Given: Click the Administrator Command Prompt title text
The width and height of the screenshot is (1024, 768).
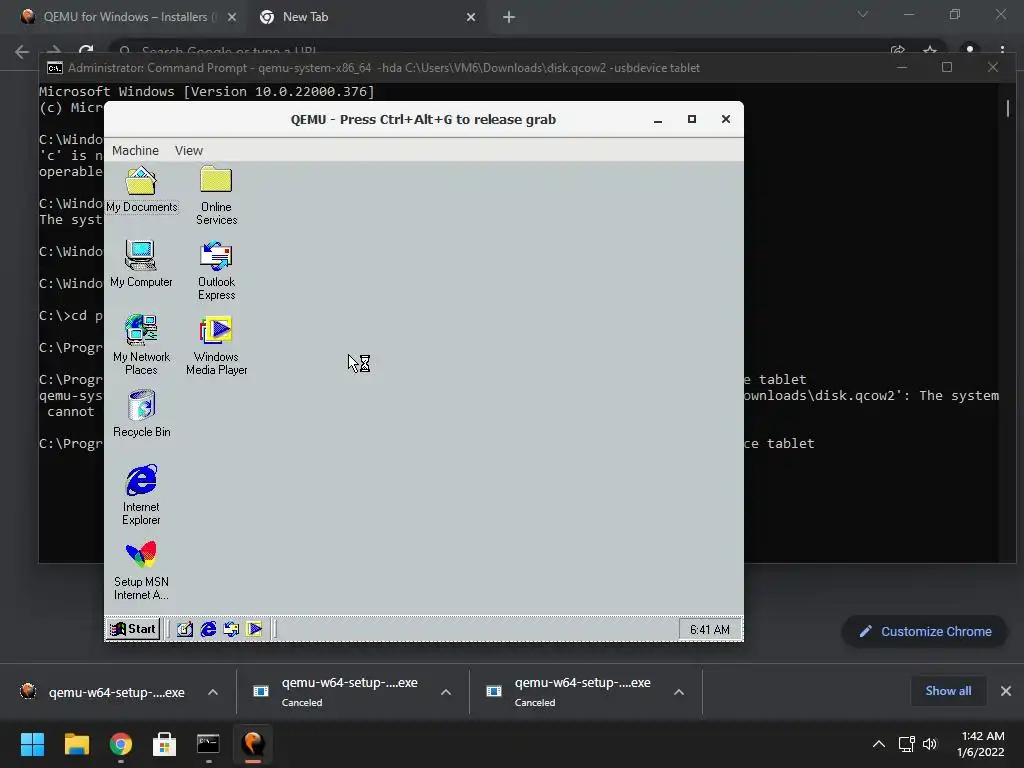Looking at the screenshot, I should point(384,68).
